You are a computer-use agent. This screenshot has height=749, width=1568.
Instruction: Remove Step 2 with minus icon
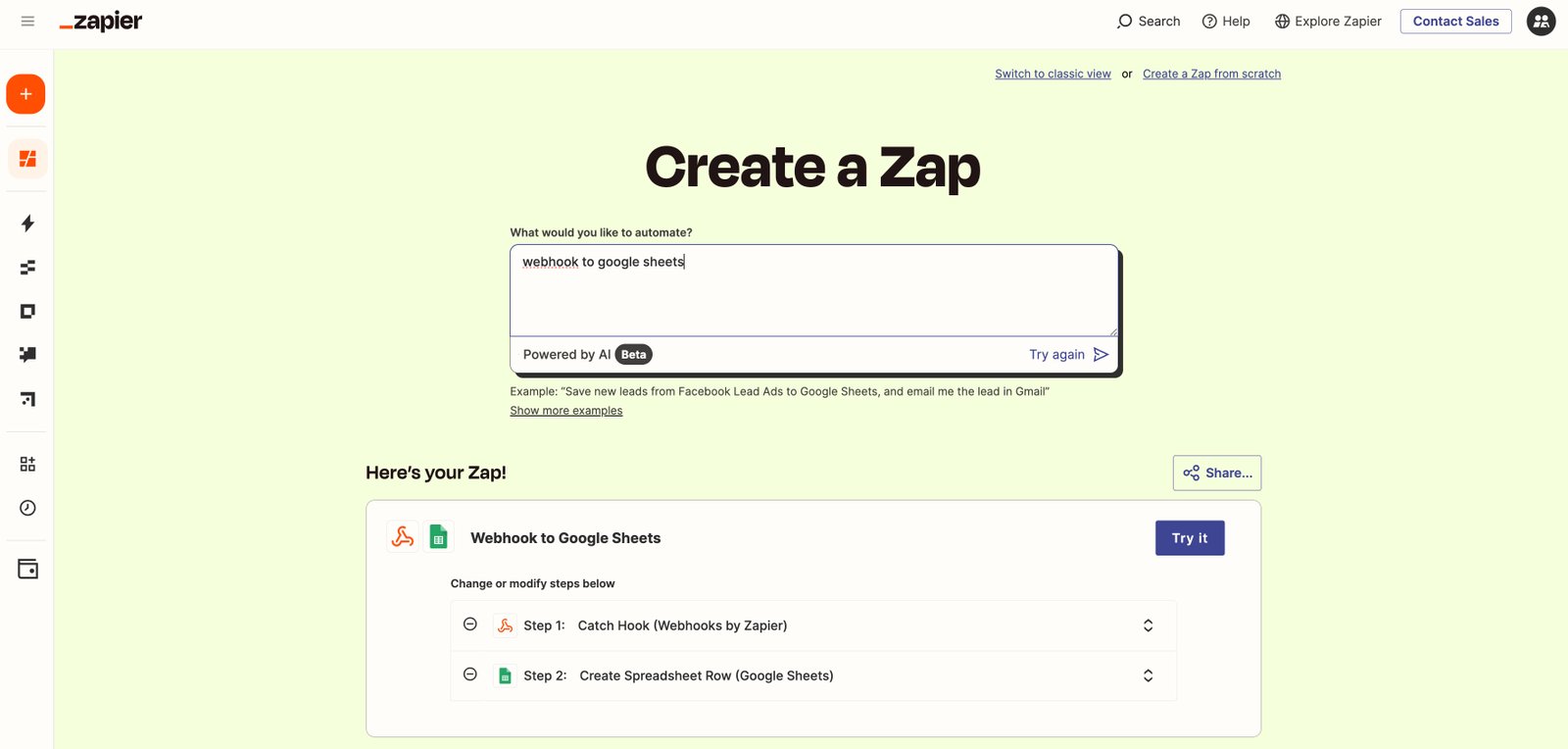coord(470,674)
